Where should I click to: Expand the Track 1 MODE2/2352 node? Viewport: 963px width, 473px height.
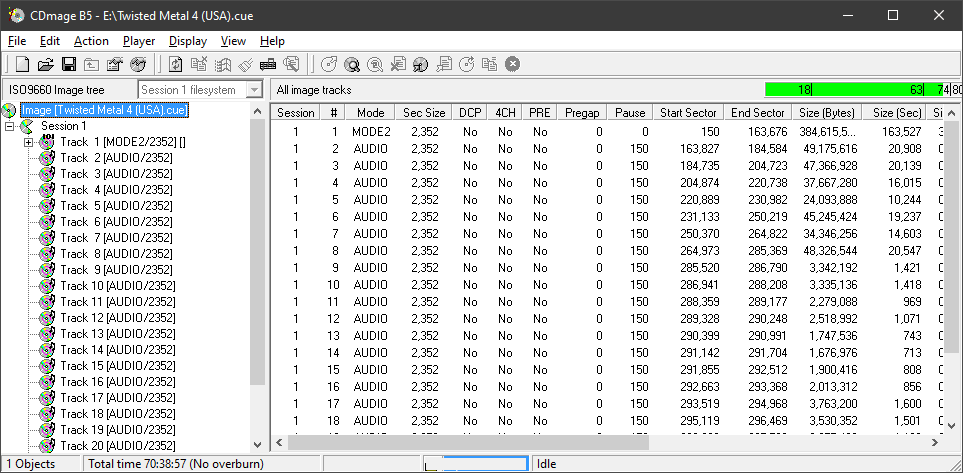28,142
